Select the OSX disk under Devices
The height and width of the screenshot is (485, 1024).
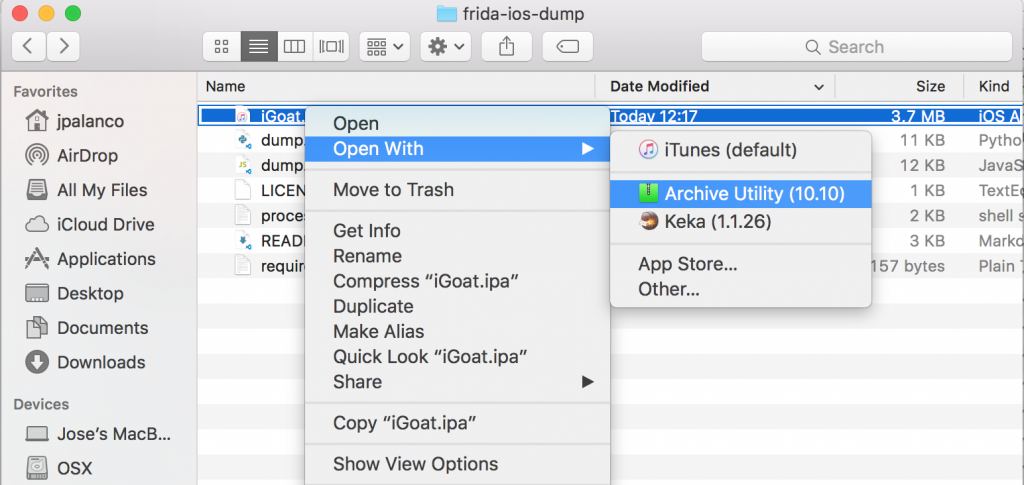pyautogui.click(x=58, y=468)
